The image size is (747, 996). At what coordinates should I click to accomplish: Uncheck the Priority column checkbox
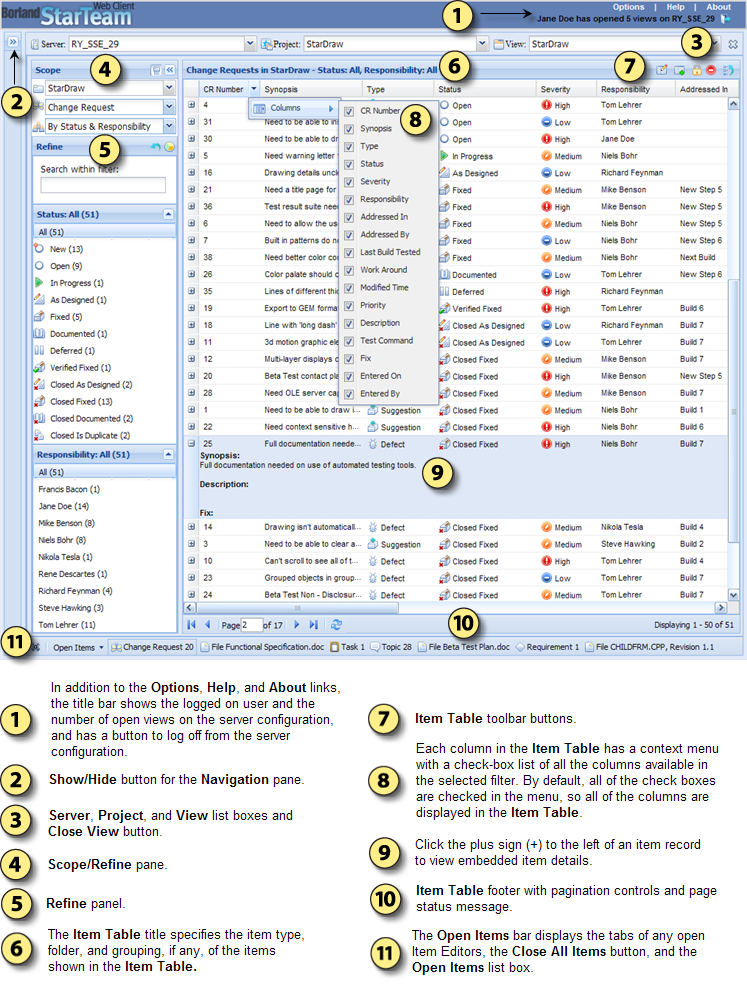pos(349,306)
